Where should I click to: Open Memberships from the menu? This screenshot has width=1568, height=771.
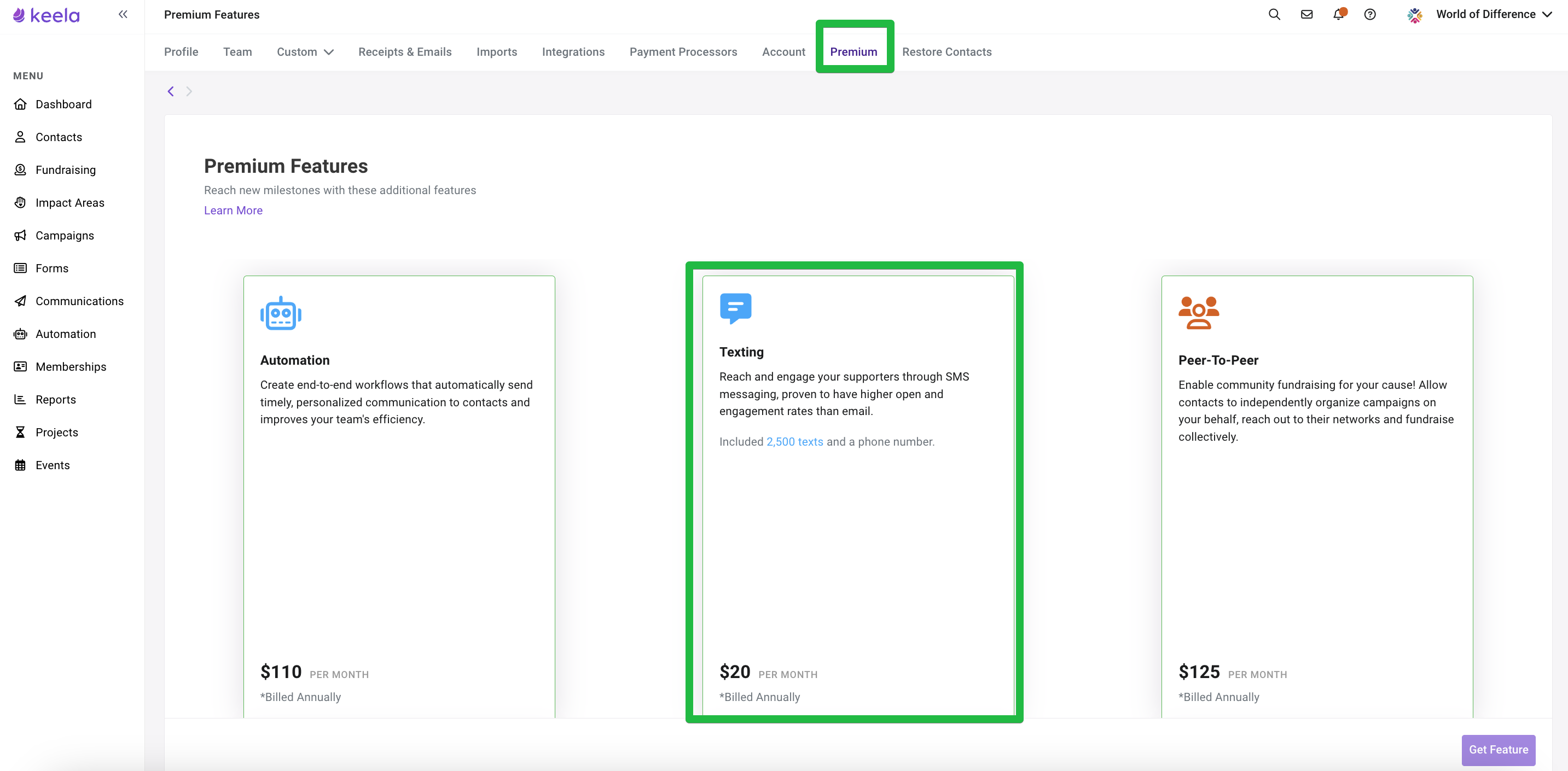click(x=71, y=366)
